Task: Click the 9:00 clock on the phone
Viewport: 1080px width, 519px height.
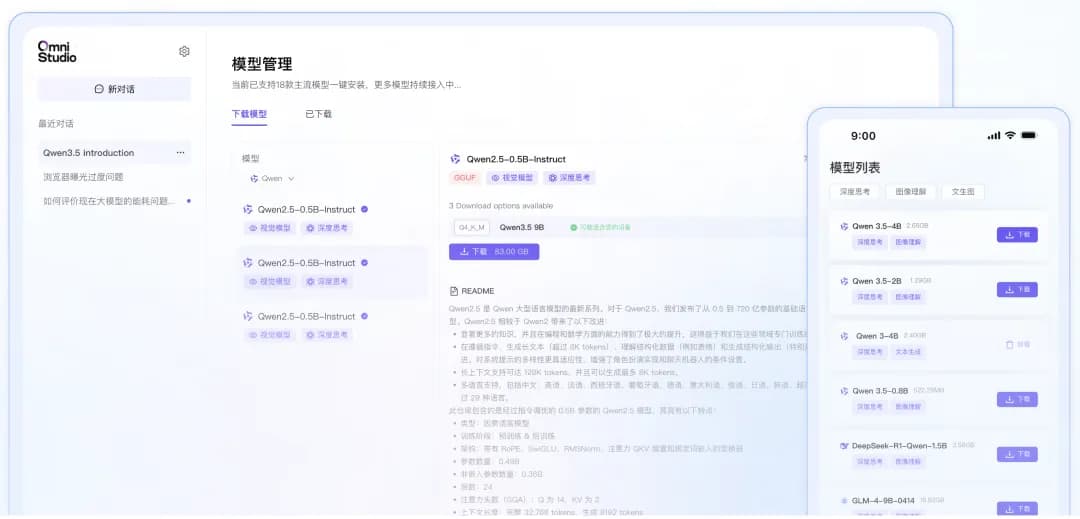Action: 863,136
